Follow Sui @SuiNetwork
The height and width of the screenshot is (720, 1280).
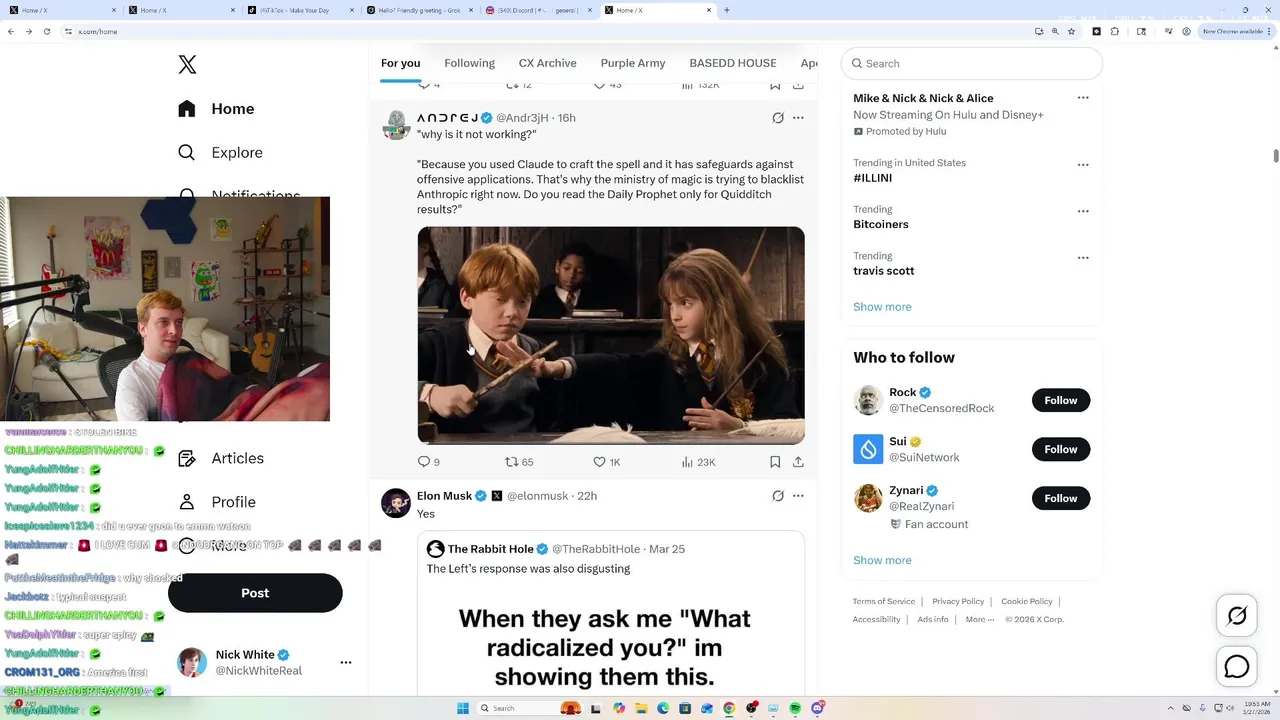coord(1061,449)
